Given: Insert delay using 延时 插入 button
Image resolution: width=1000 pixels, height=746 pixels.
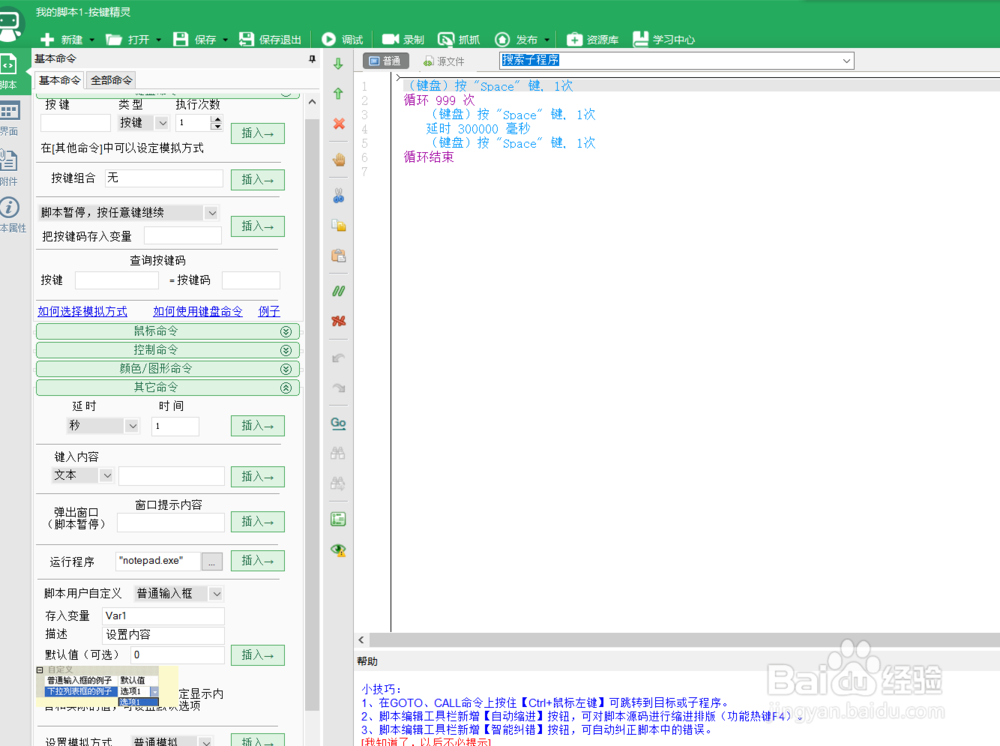Looking at the screenshot, I should pyautogui.click(x=257, y=425).
